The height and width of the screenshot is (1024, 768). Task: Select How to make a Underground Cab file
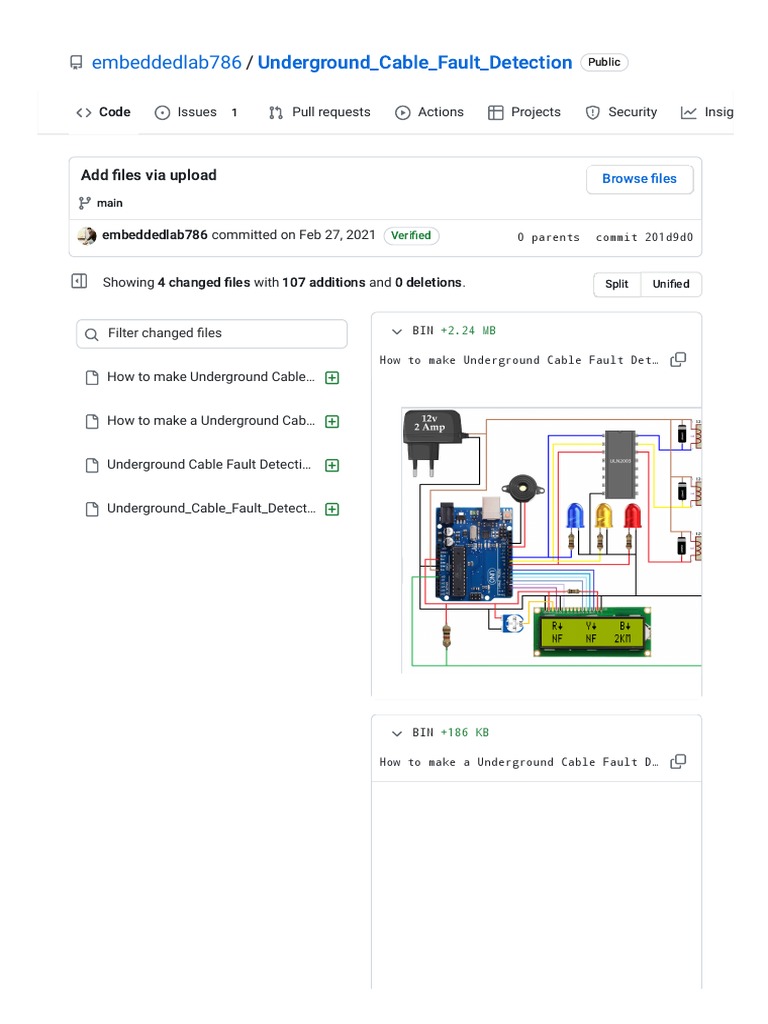pyautogui.click(x=212, y=421)
